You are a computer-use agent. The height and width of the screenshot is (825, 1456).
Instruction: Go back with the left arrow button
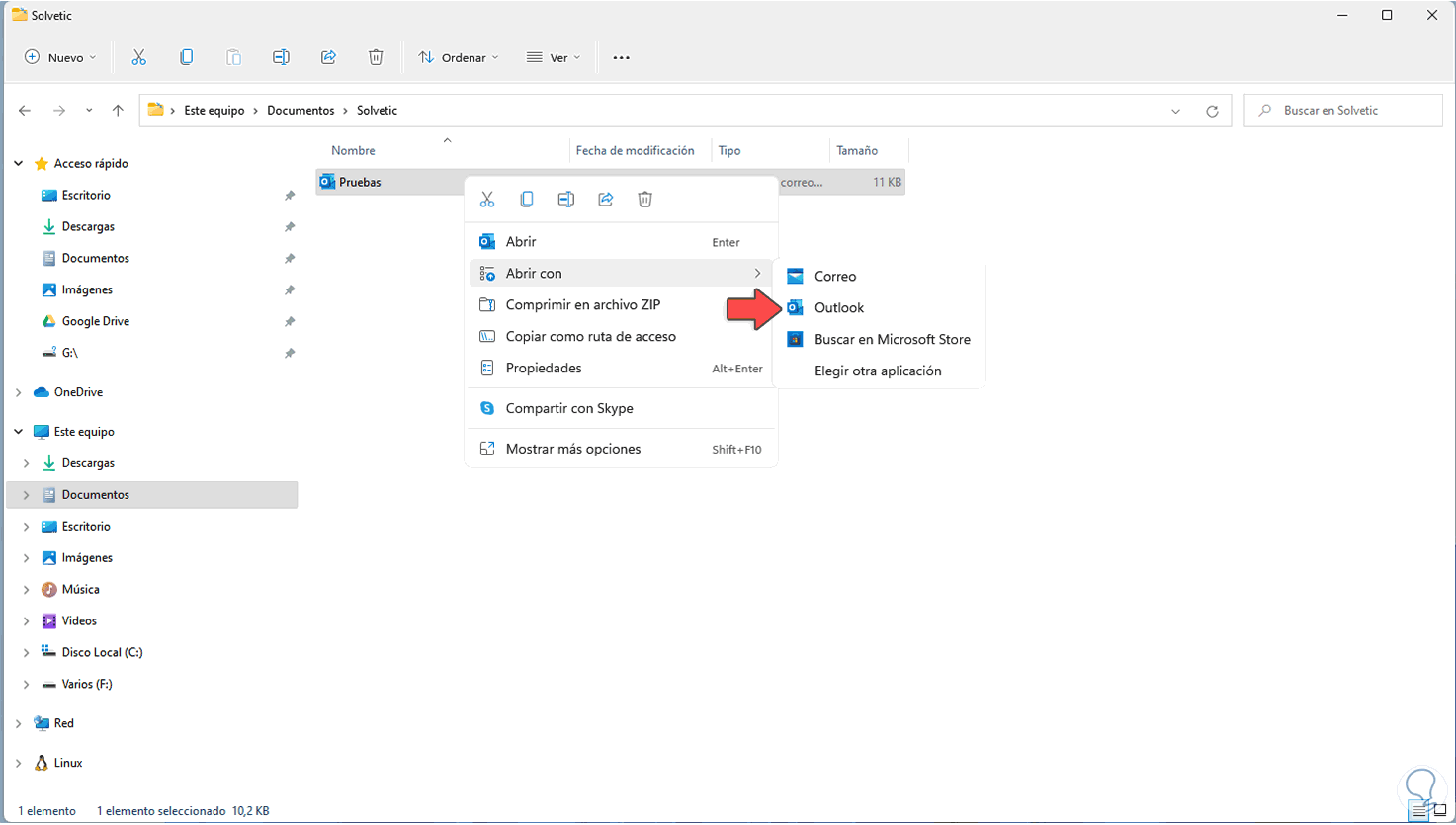(25, 111)
